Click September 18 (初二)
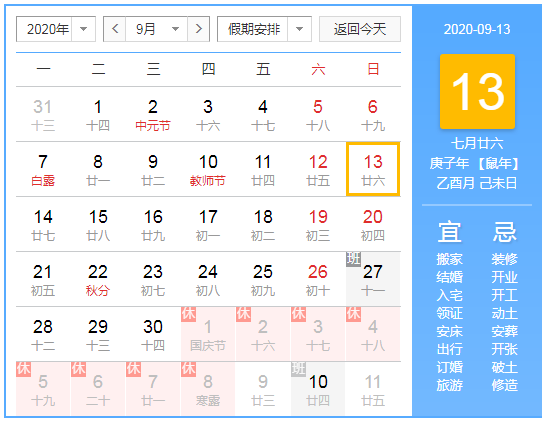This screenshot has height=423, width=547. [x=263, y=225]
